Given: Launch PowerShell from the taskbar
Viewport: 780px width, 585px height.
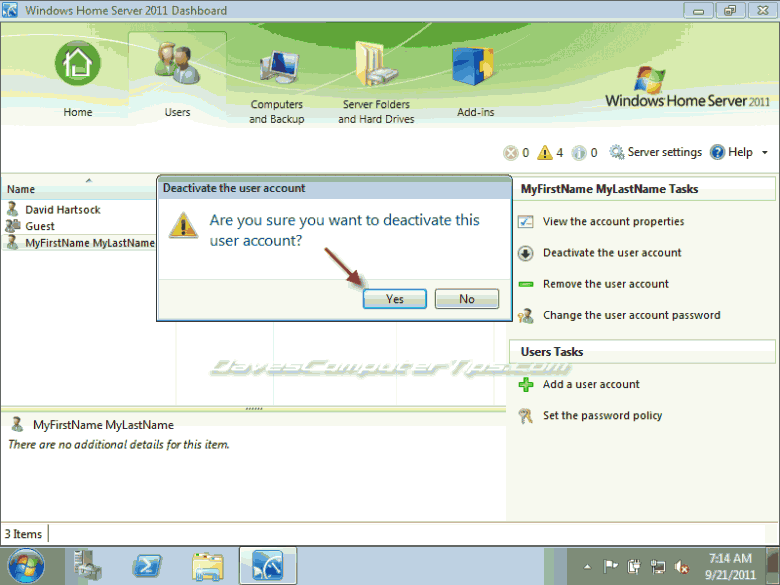Looking at the screenshot, I should (x=147, y=567).
